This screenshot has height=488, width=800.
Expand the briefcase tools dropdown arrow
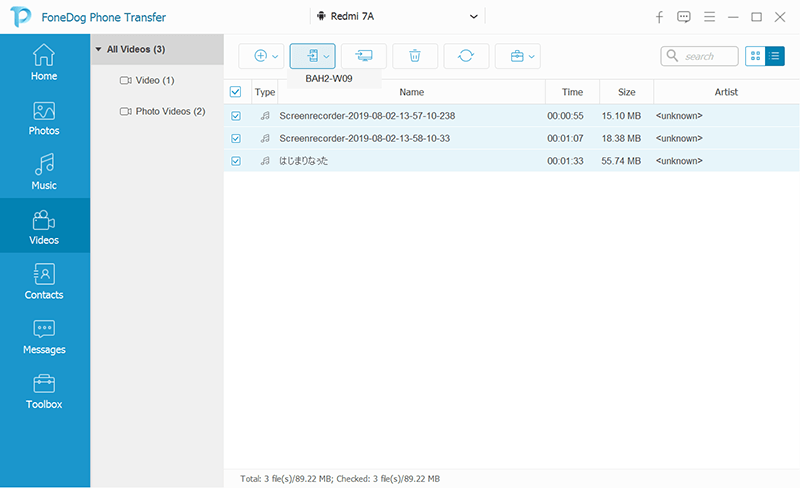532,56
